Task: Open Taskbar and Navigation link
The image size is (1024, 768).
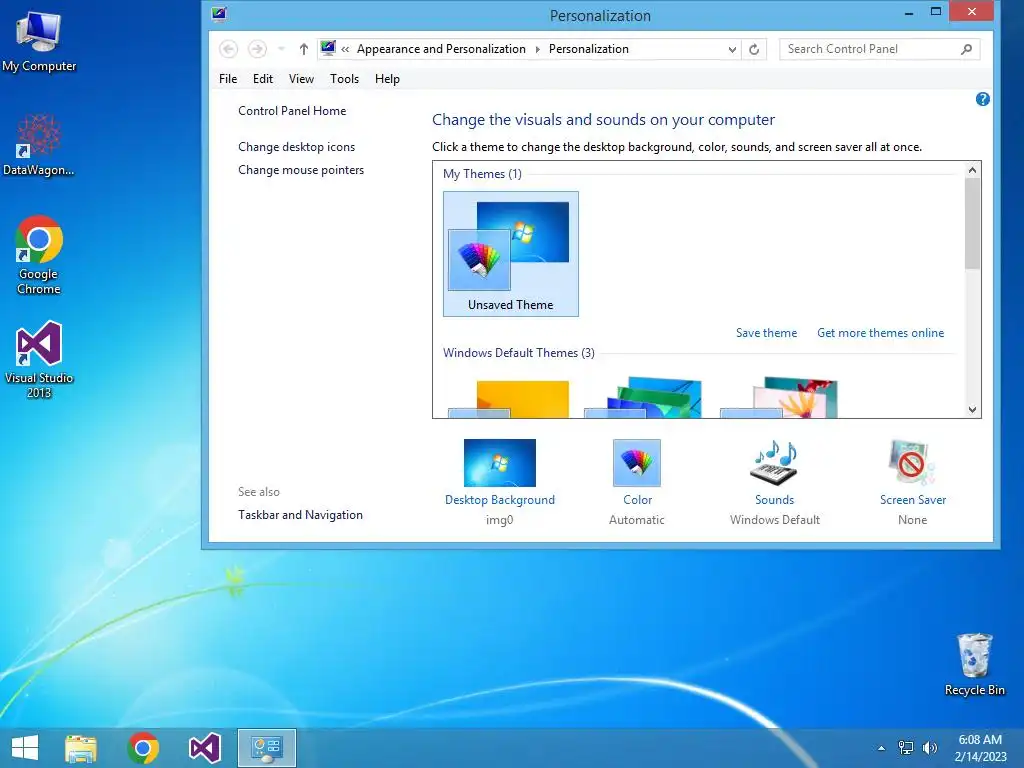Action: tap(300, 515)
